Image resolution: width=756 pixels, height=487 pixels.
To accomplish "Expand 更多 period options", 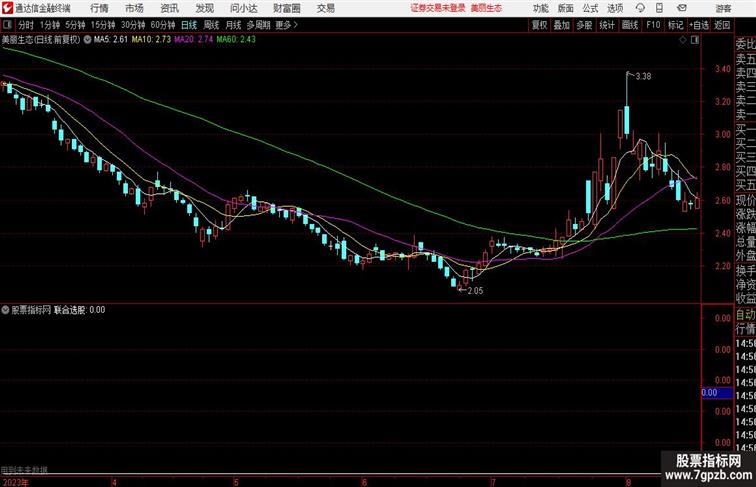I will pyautogui.click(x=286, y=25).
